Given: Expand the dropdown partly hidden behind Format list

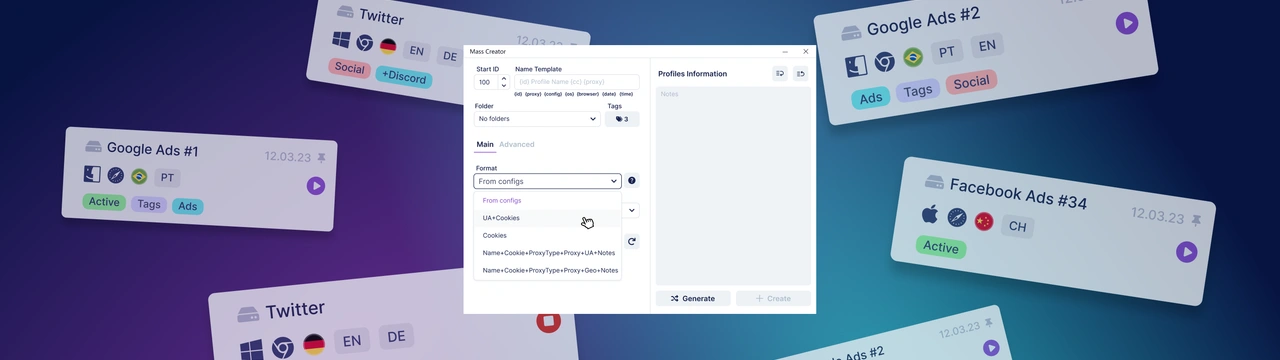Looking at the screenshot, I should (630, 210).
